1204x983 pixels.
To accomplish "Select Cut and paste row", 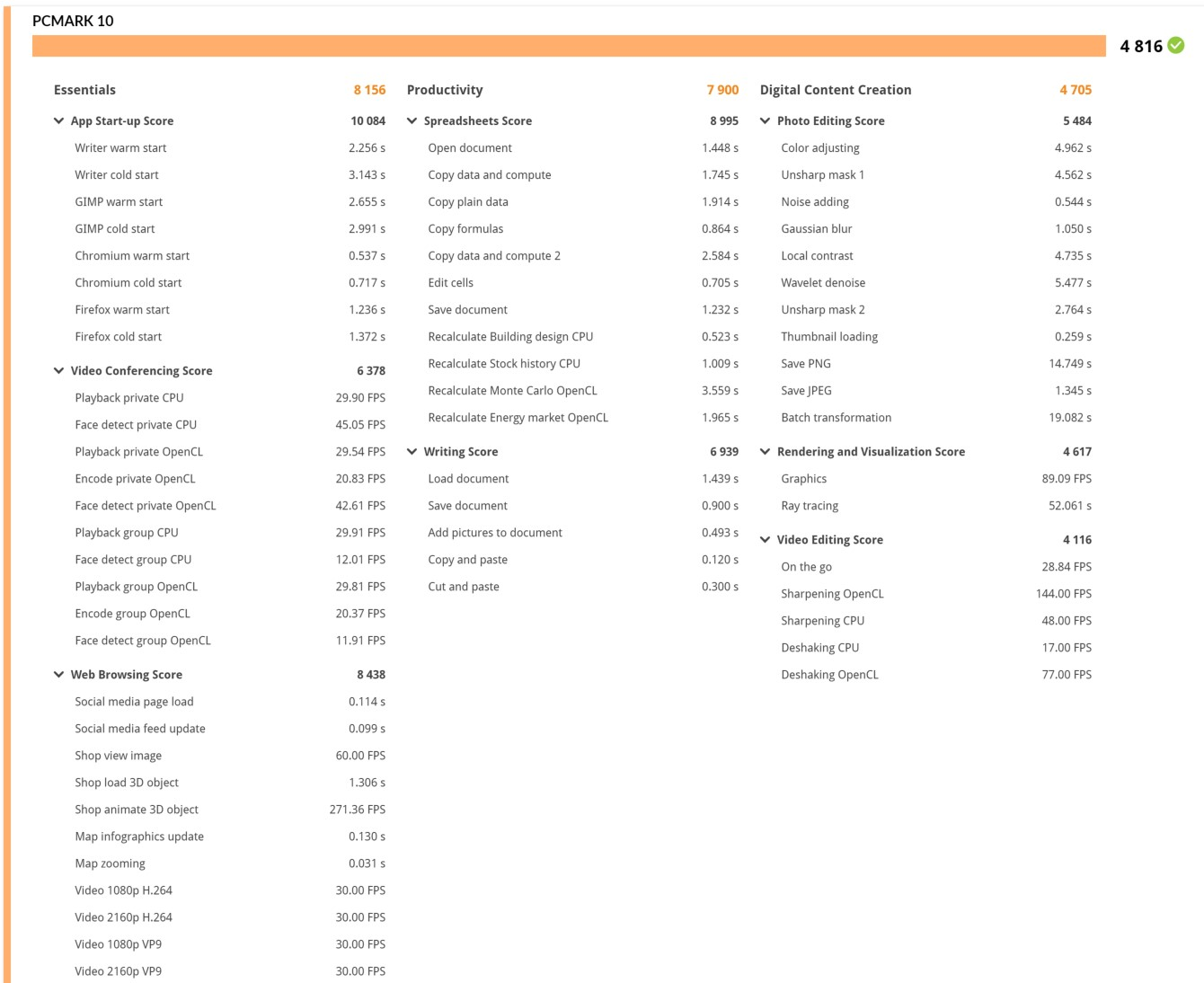I will click(x=583, y=586).
